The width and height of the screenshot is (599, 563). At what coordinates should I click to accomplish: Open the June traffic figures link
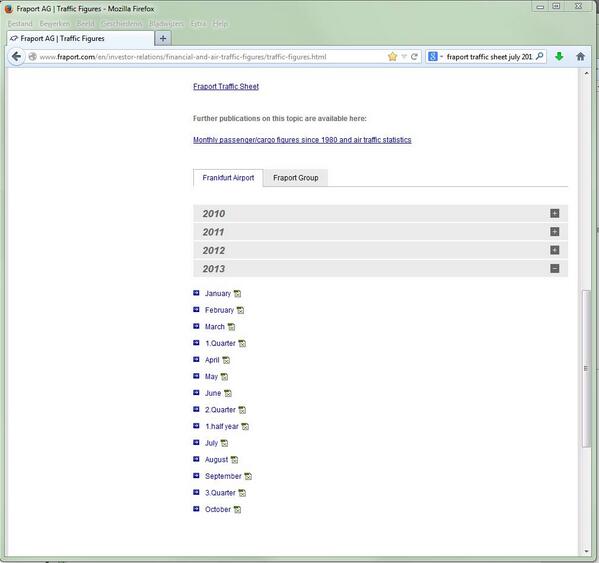pyautogui.click(x=213, y=393)
